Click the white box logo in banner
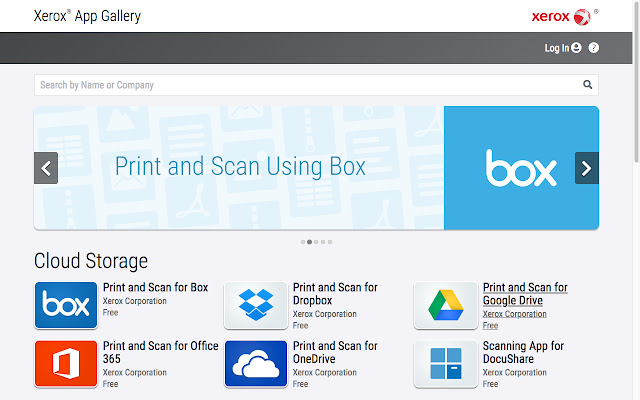 [521, 168]
